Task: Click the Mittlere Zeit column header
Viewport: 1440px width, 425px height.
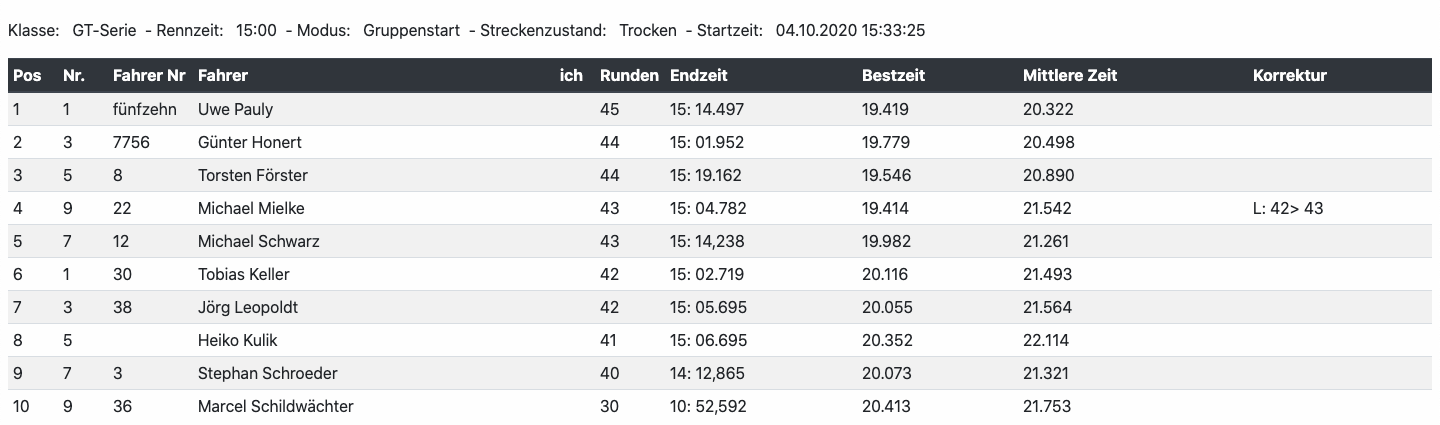Action: (1069, 75)
